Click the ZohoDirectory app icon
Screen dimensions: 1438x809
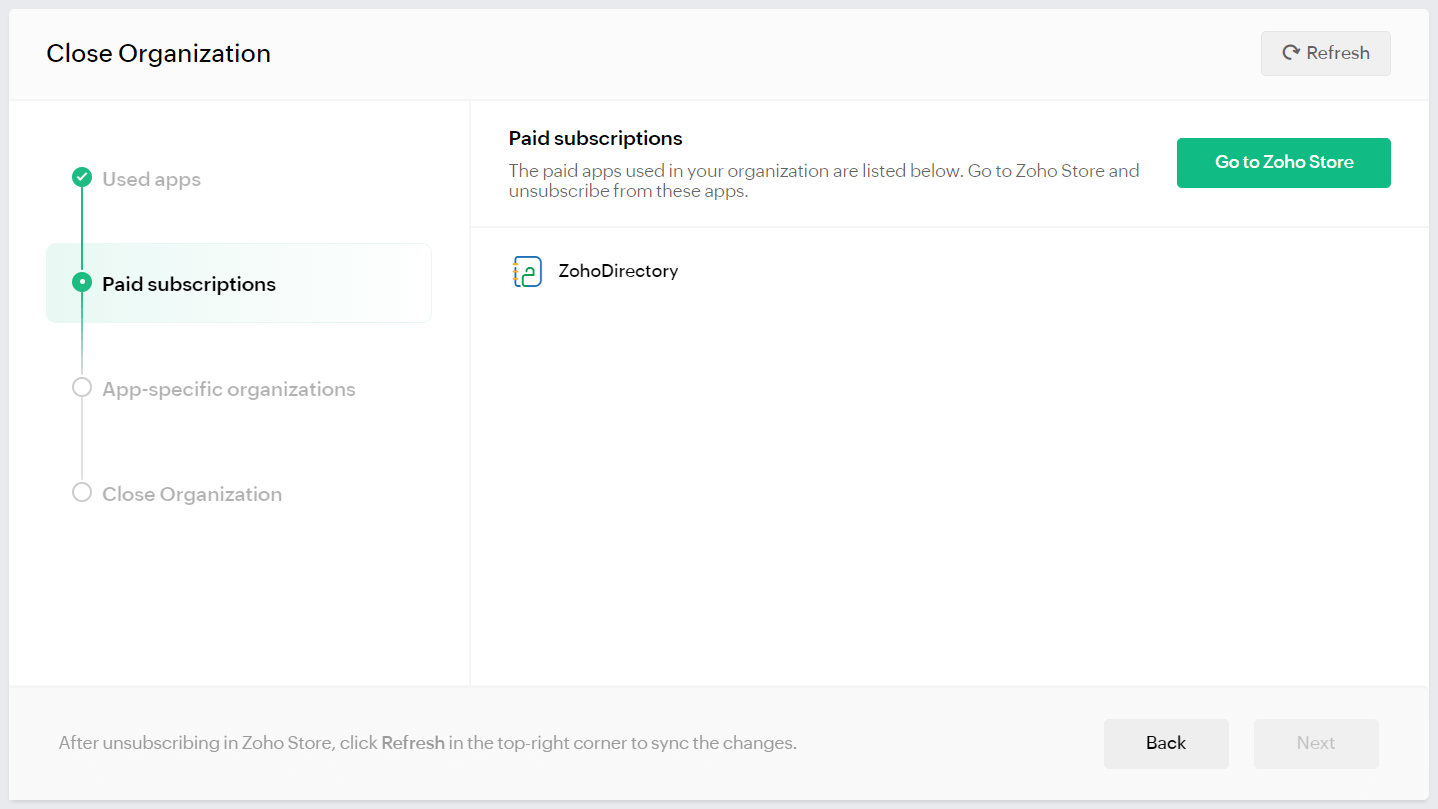[x=527, y=272]
